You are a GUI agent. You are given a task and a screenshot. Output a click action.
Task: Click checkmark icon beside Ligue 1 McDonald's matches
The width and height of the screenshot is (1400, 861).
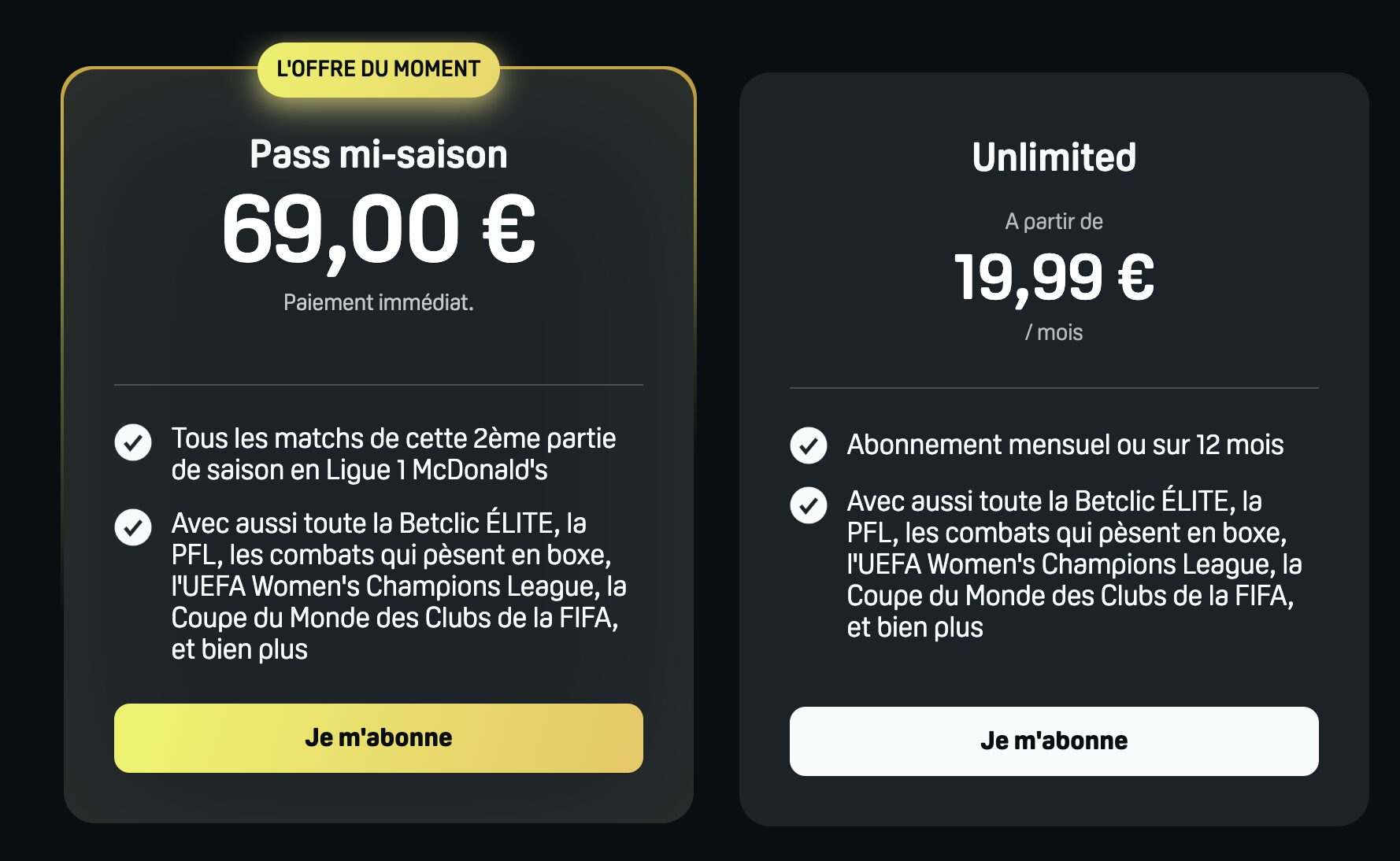pyautogui.click(x=133, y=442)
